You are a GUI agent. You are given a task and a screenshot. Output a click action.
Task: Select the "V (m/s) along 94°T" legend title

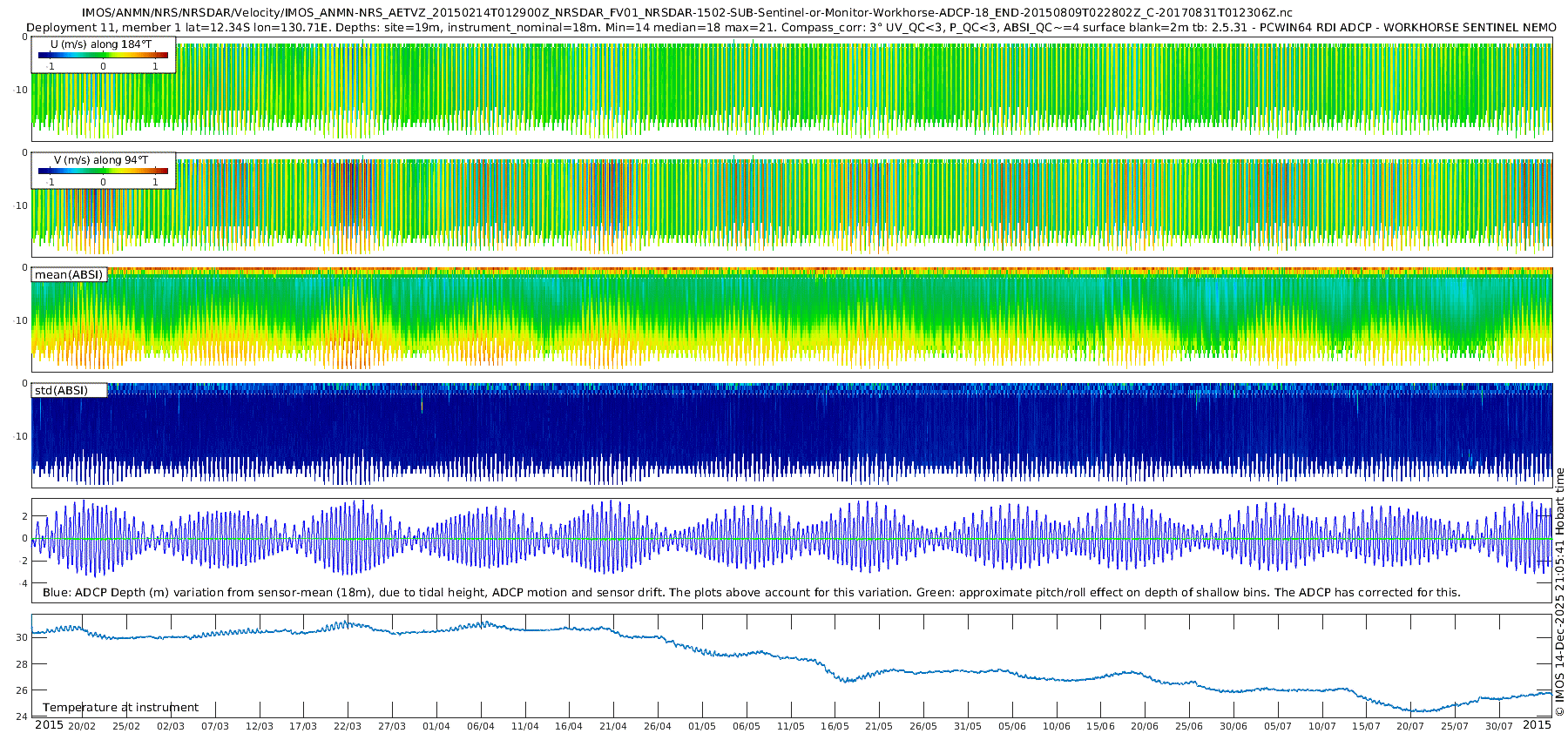(x=100, y=160)
